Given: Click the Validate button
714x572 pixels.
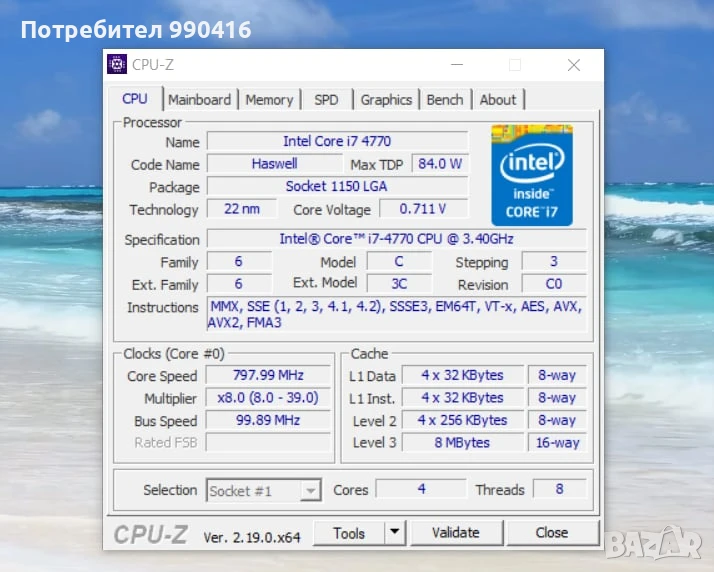Looking at the screenshot, I should [x=456, y=532].
